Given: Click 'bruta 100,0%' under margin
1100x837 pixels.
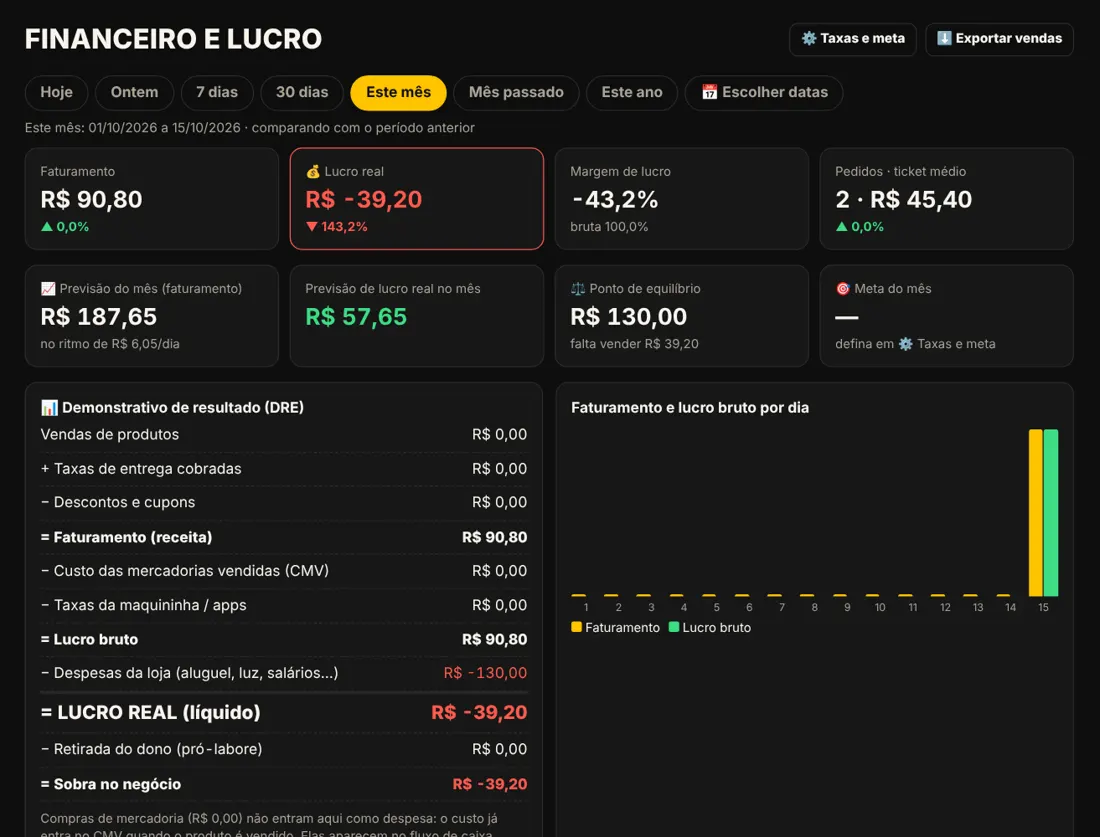Looking at the screenshot, I should [609, 227].
